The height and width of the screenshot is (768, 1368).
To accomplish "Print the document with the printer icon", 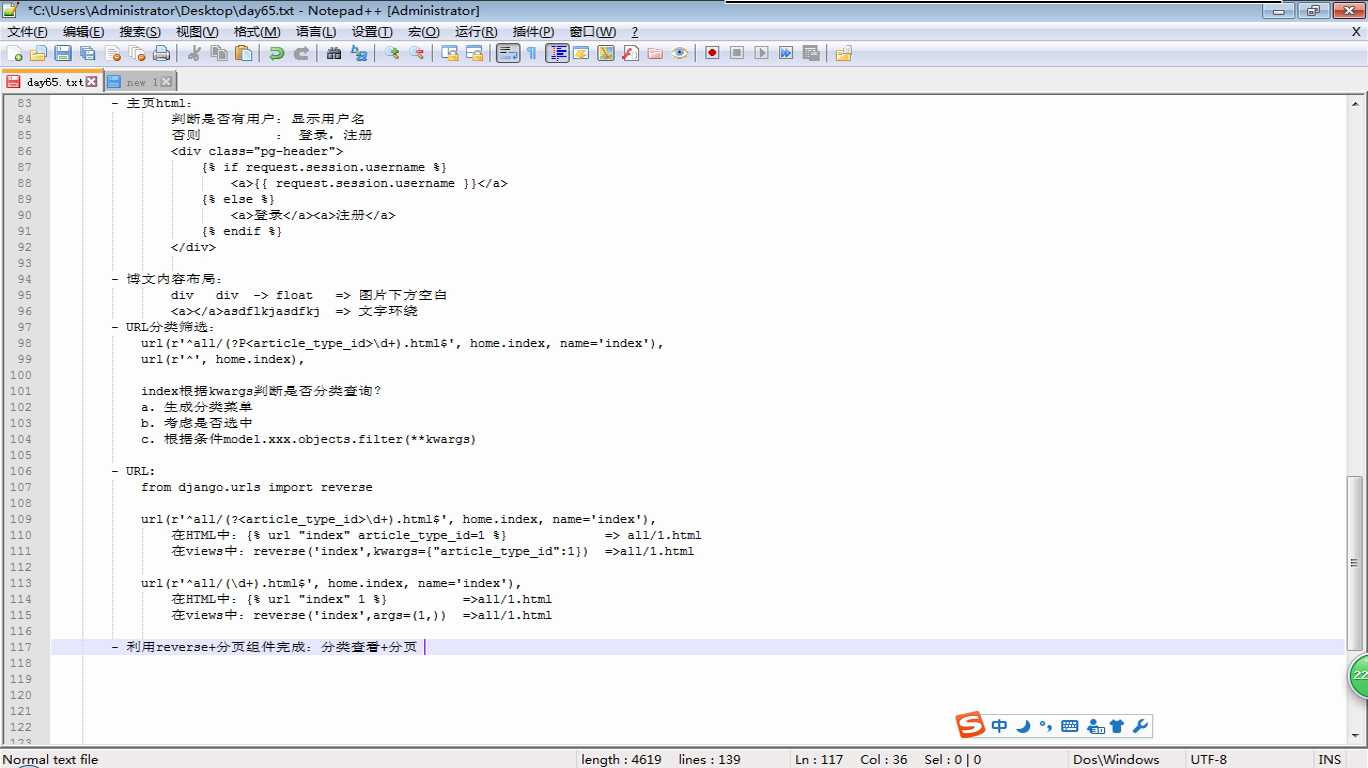I will (161, 53).
